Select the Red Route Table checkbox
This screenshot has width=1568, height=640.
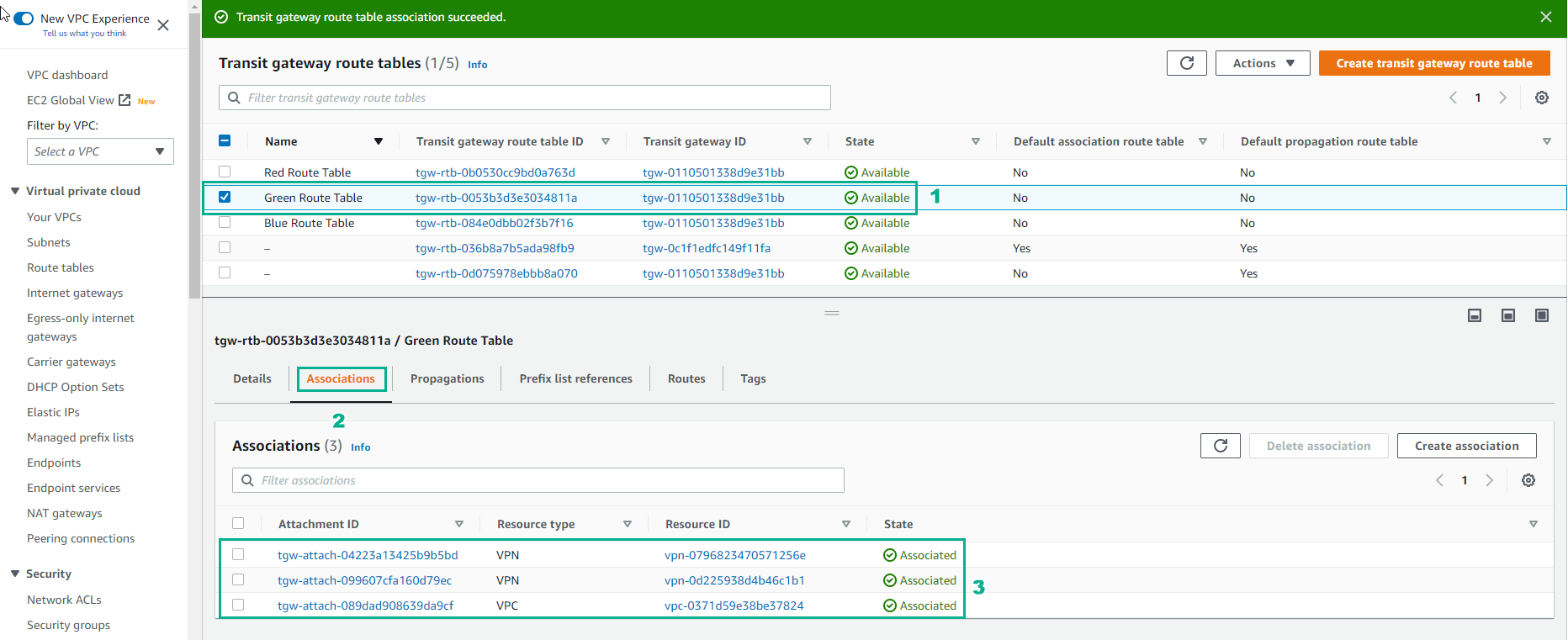(x=225, y=172)
